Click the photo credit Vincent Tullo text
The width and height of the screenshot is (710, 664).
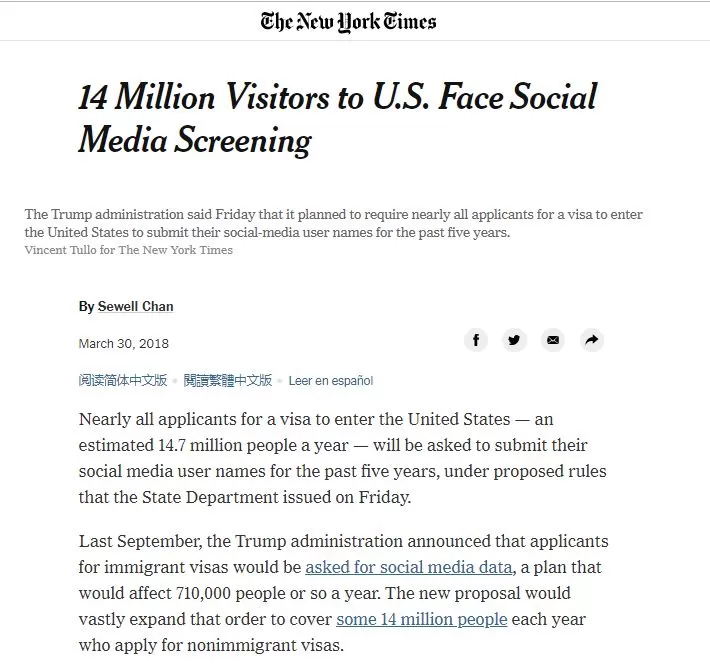[129, 250]
